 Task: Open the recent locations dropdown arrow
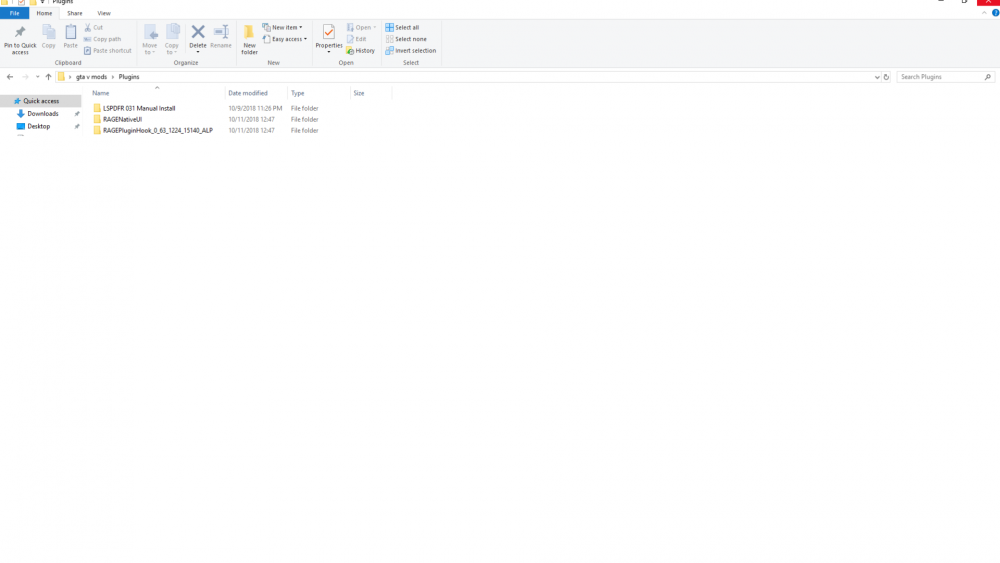(x=38, y=77)
